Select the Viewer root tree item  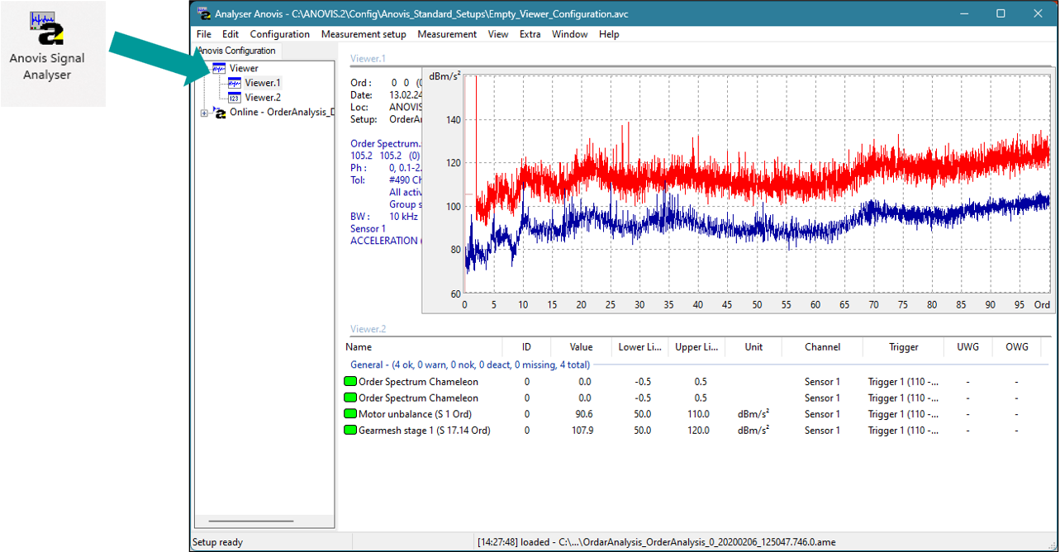coord(243,68)
